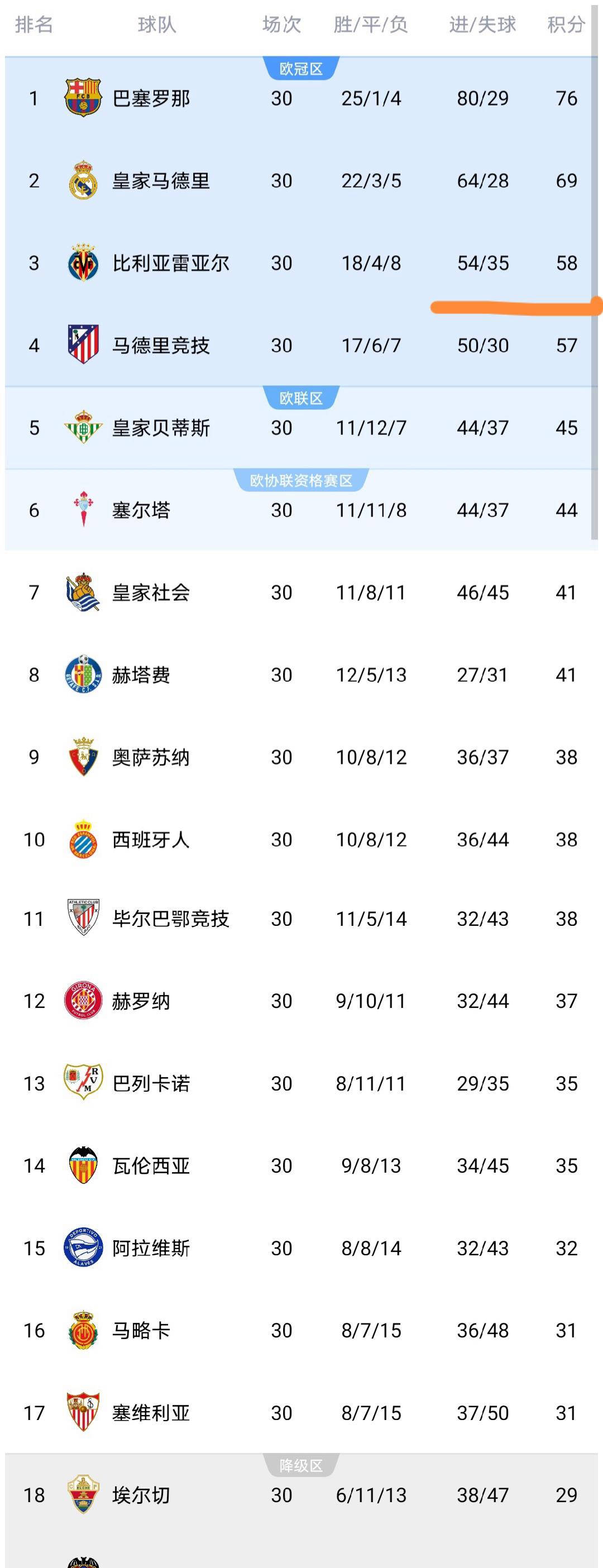The height and width of the screenshot is (1568, 603).
Task: Click the vertical scrollbar on the right
Action: (x=594, y=274)
